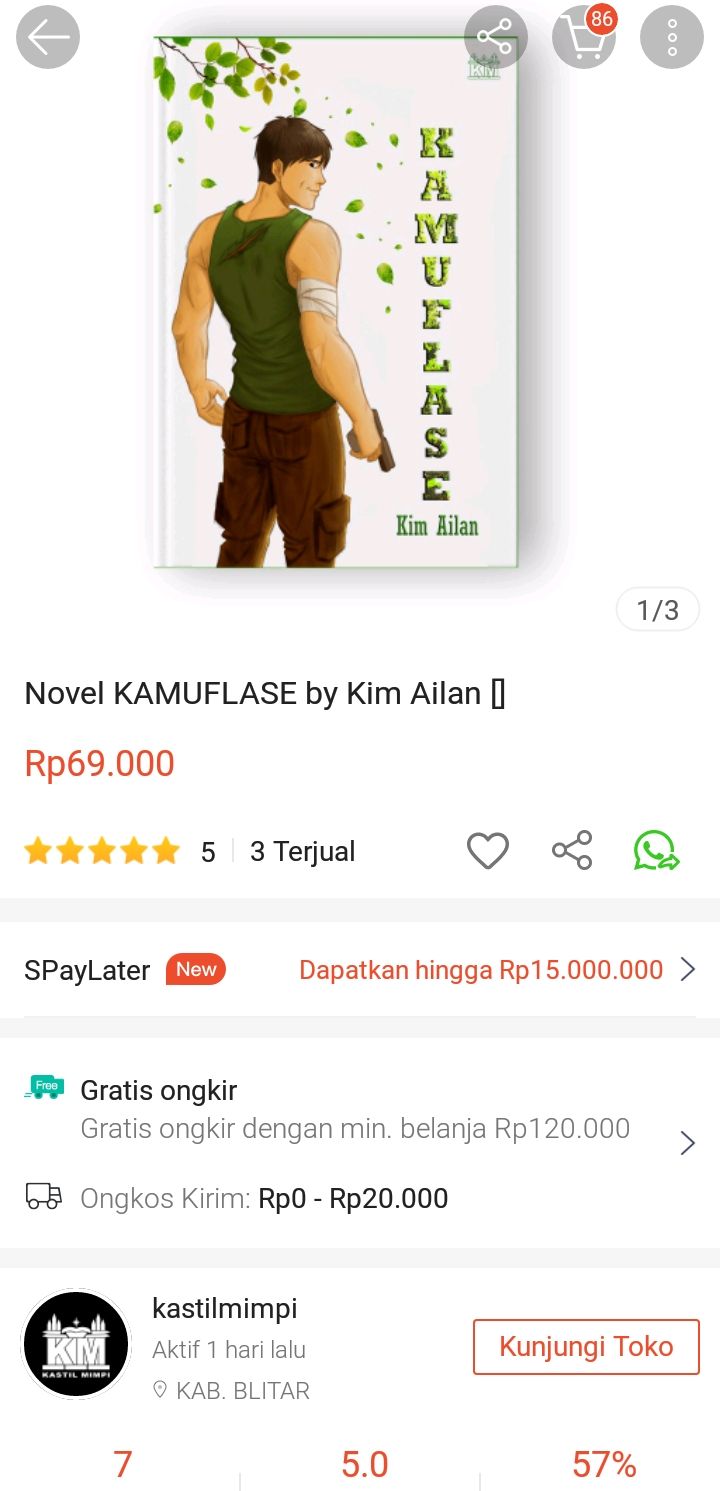Open Dapatkan hingga Rp15.000.000 link
This screenshot has width=720, height=1491.
pos(481,970)
